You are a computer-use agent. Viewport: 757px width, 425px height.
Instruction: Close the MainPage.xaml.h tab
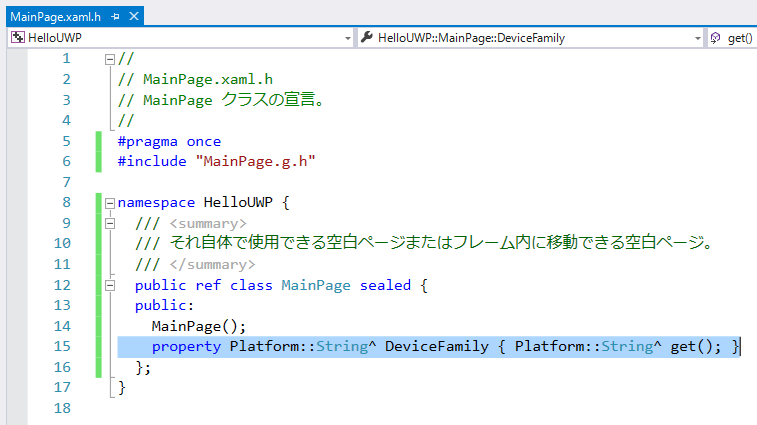point(134,16)
